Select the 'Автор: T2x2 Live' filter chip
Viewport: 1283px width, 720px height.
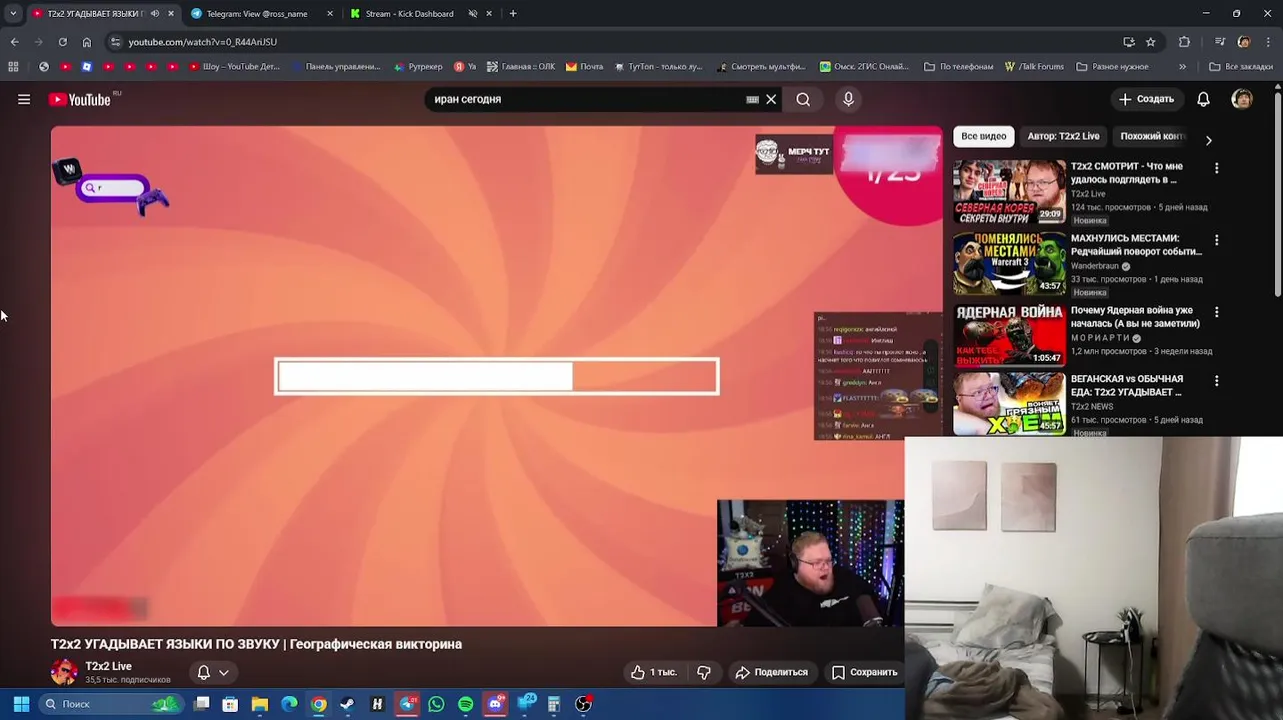click(1063, 136)
